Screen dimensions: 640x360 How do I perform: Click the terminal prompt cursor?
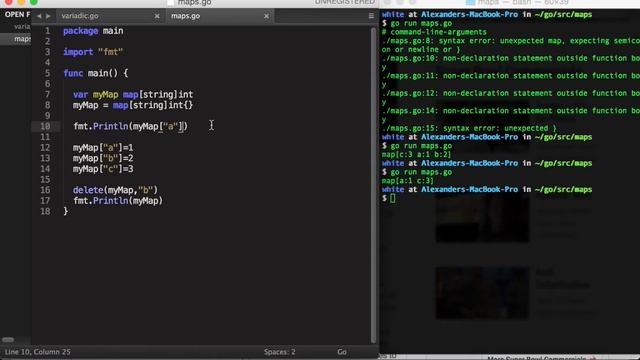pyautogui.click(x=392, y=198)
